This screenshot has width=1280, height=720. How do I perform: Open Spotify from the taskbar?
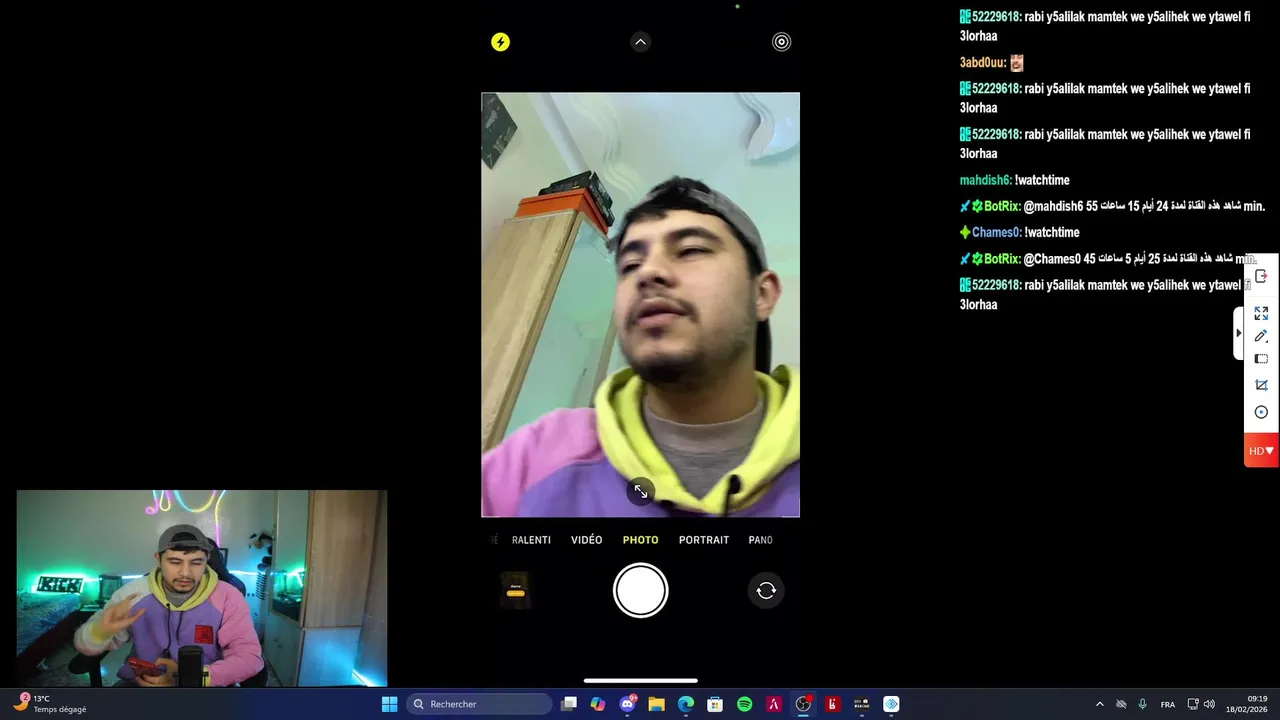(x=745, y=704)
